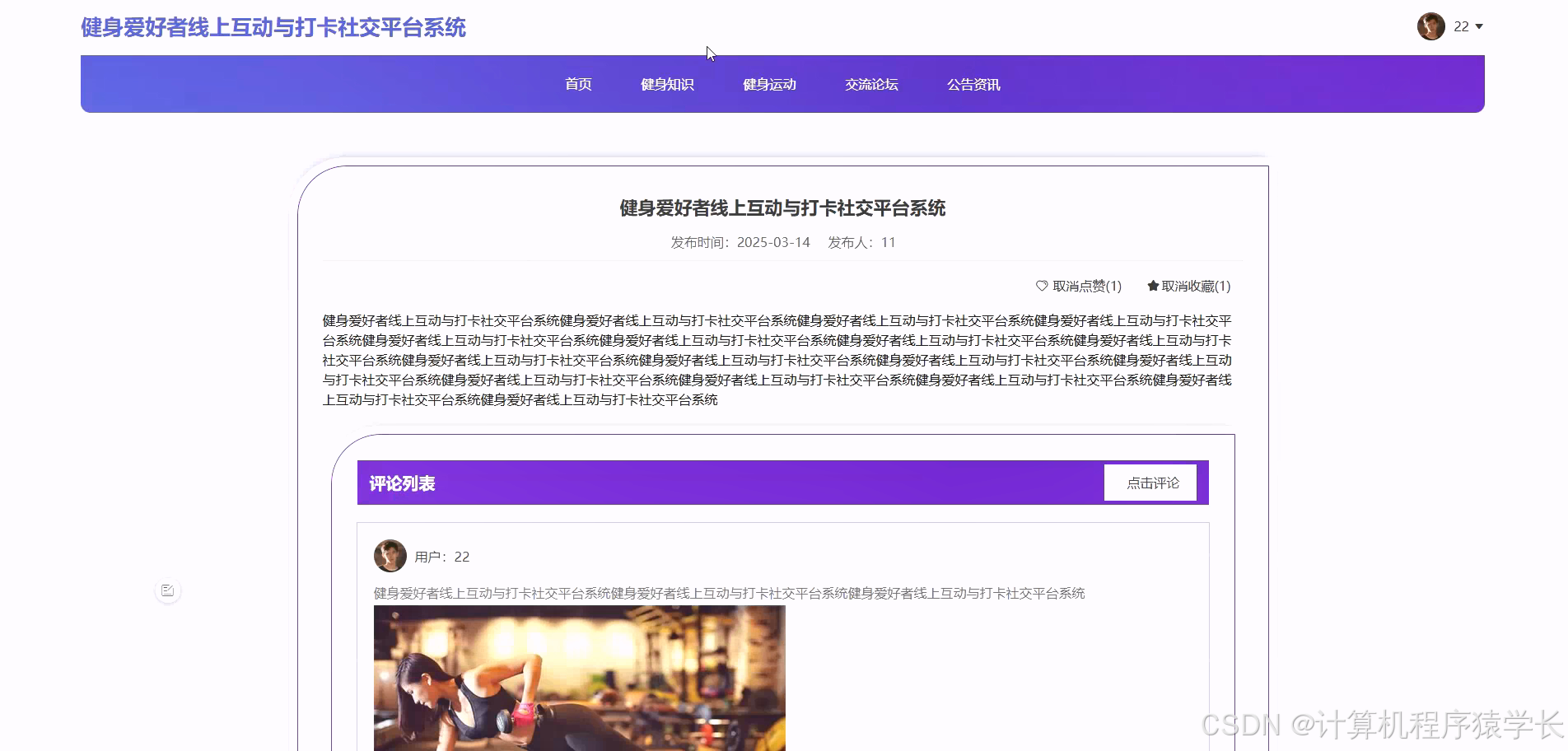
Task: Click the username 22 in header
Action: tap(1461, 26)
